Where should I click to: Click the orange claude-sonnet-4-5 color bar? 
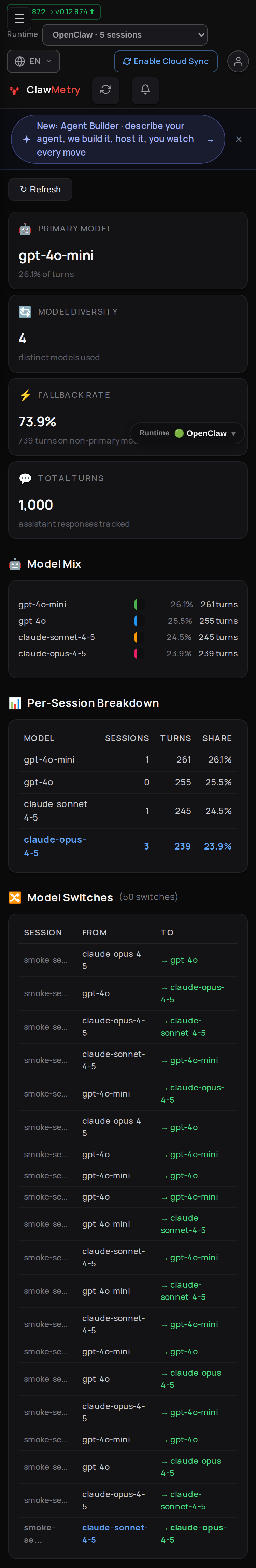click(x=136, y=637)
